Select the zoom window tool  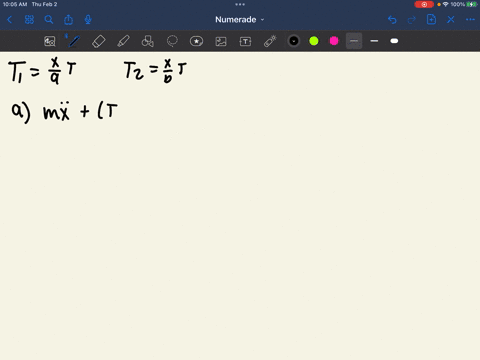click(x=50, y=41)
